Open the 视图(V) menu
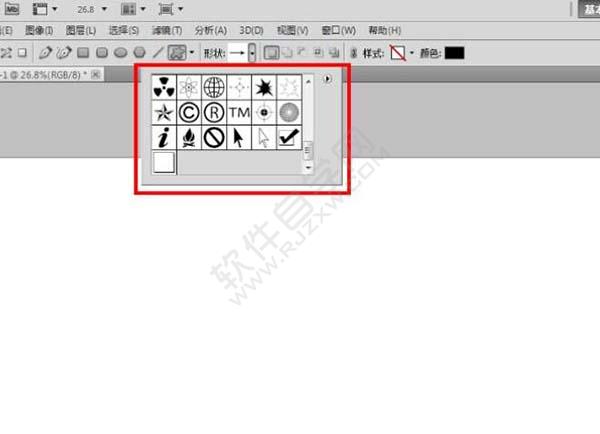600x434 pixels. pyautogui.click(x=293, y=30)
